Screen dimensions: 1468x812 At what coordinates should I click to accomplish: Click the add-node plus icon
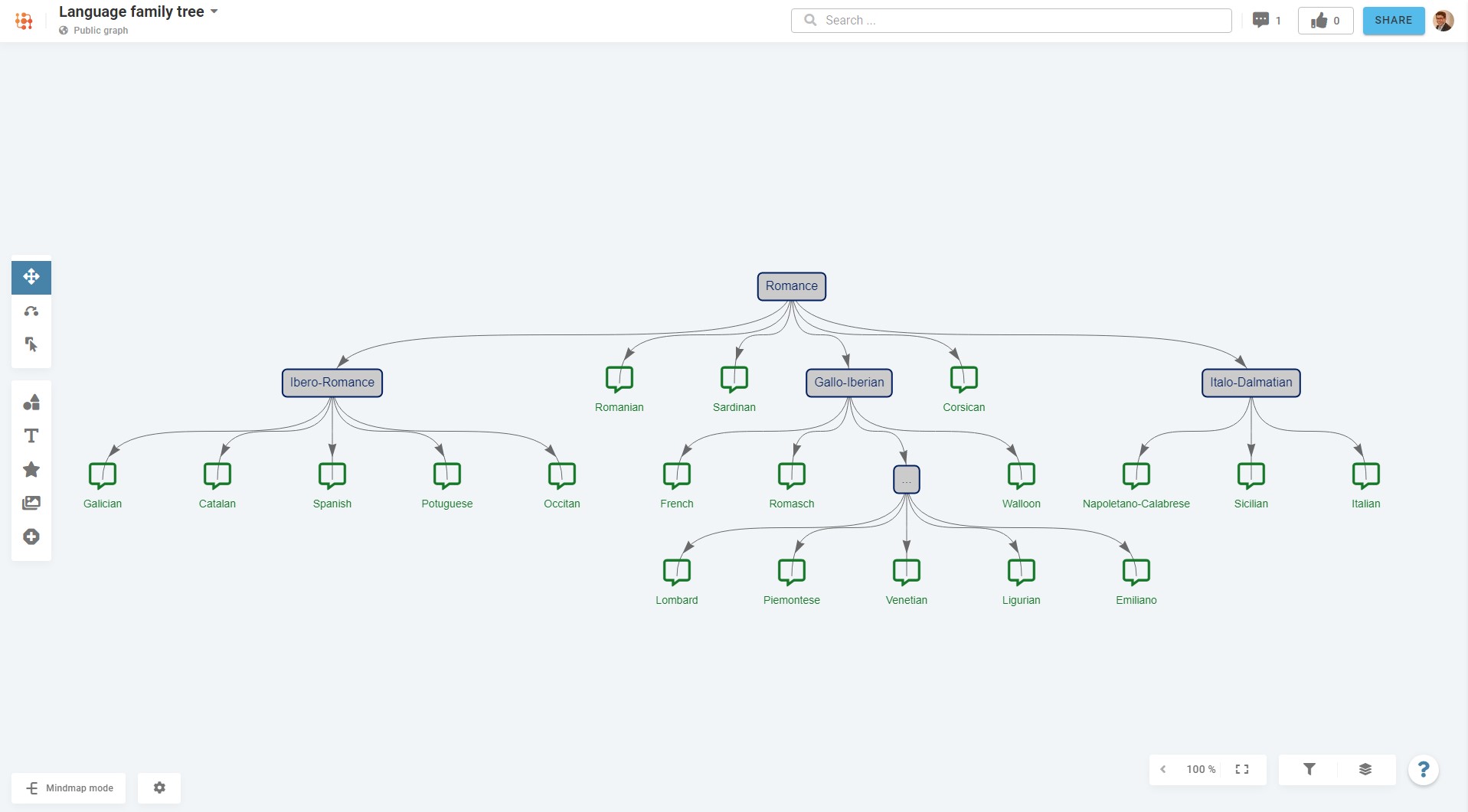31,536
